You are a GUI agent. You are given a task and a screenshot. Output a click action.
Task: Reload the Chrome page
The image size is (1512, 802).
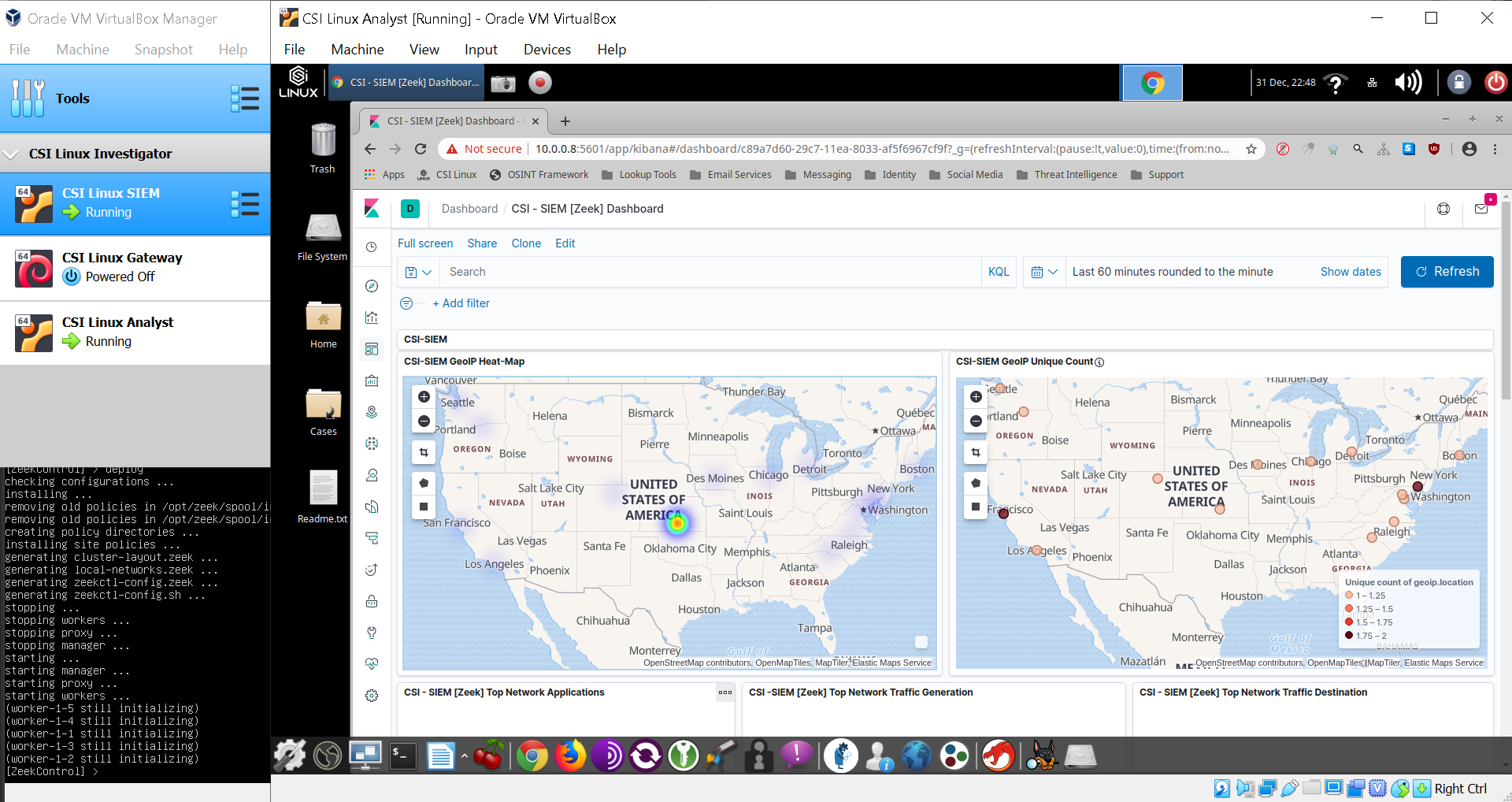[x=421, y=149]
